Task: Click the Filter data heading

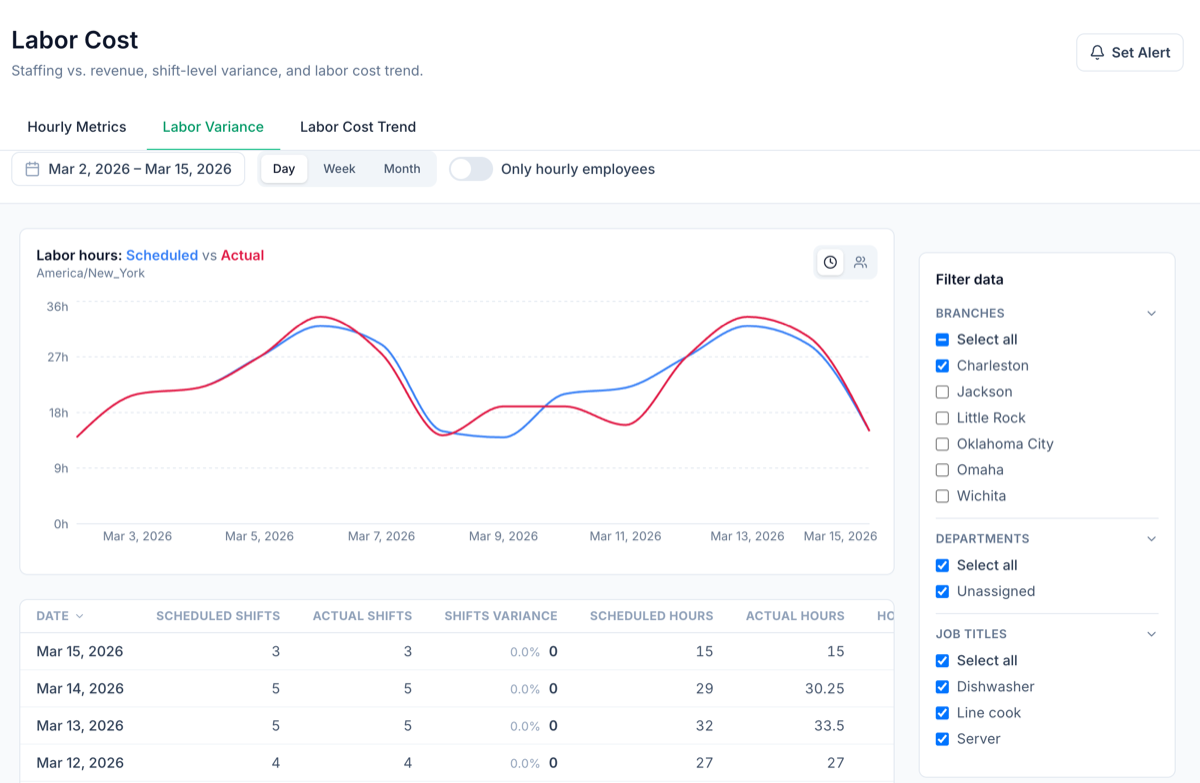Action: click(x=969, y=280)
